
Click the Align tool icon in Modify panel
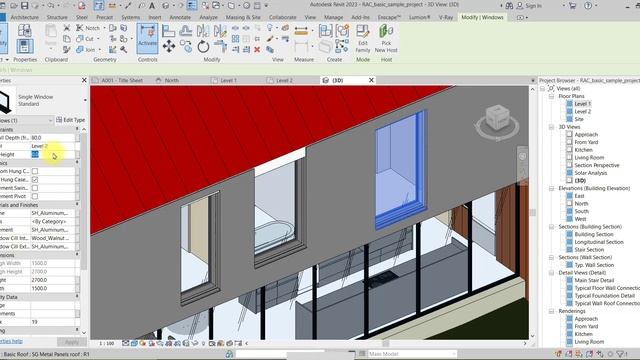pos(168,31)
